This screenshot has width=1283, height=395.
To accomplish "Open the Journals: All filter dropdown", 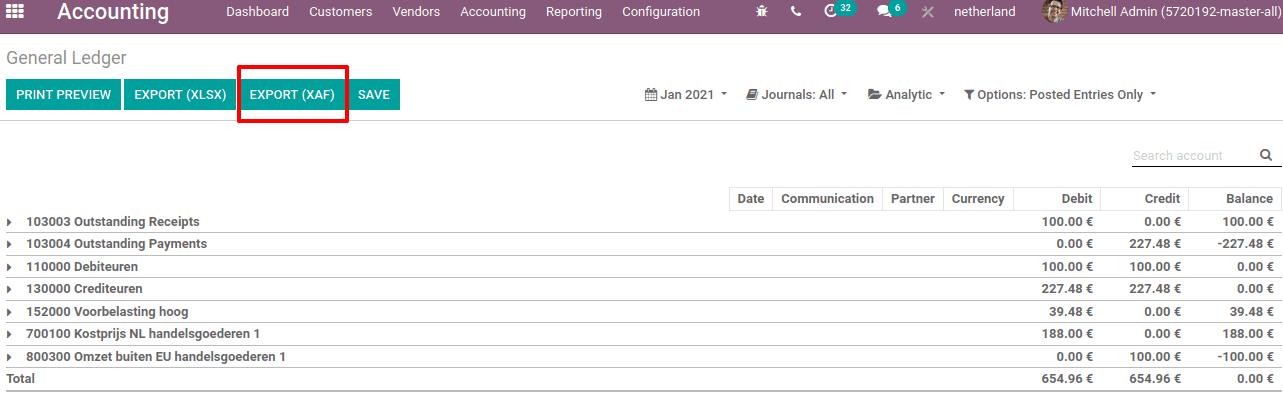I will 797,95.
